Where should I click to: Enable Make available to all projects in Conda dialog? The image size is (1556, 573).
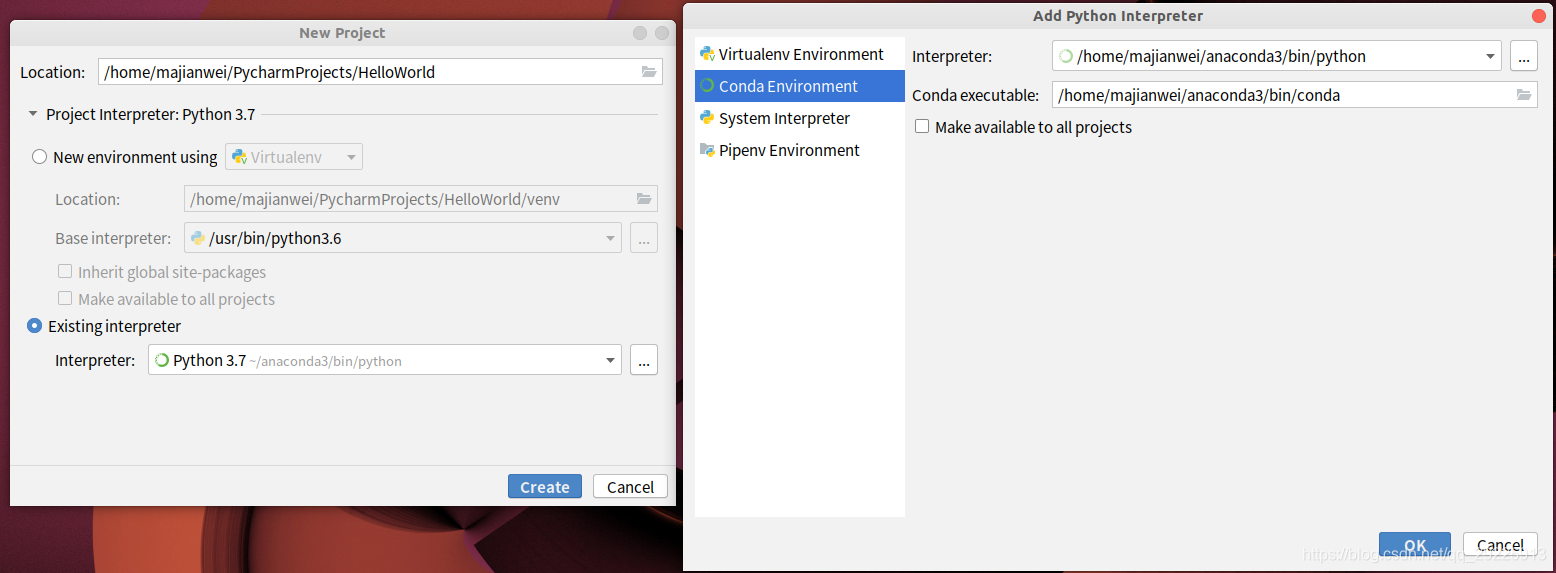(922, 127)
